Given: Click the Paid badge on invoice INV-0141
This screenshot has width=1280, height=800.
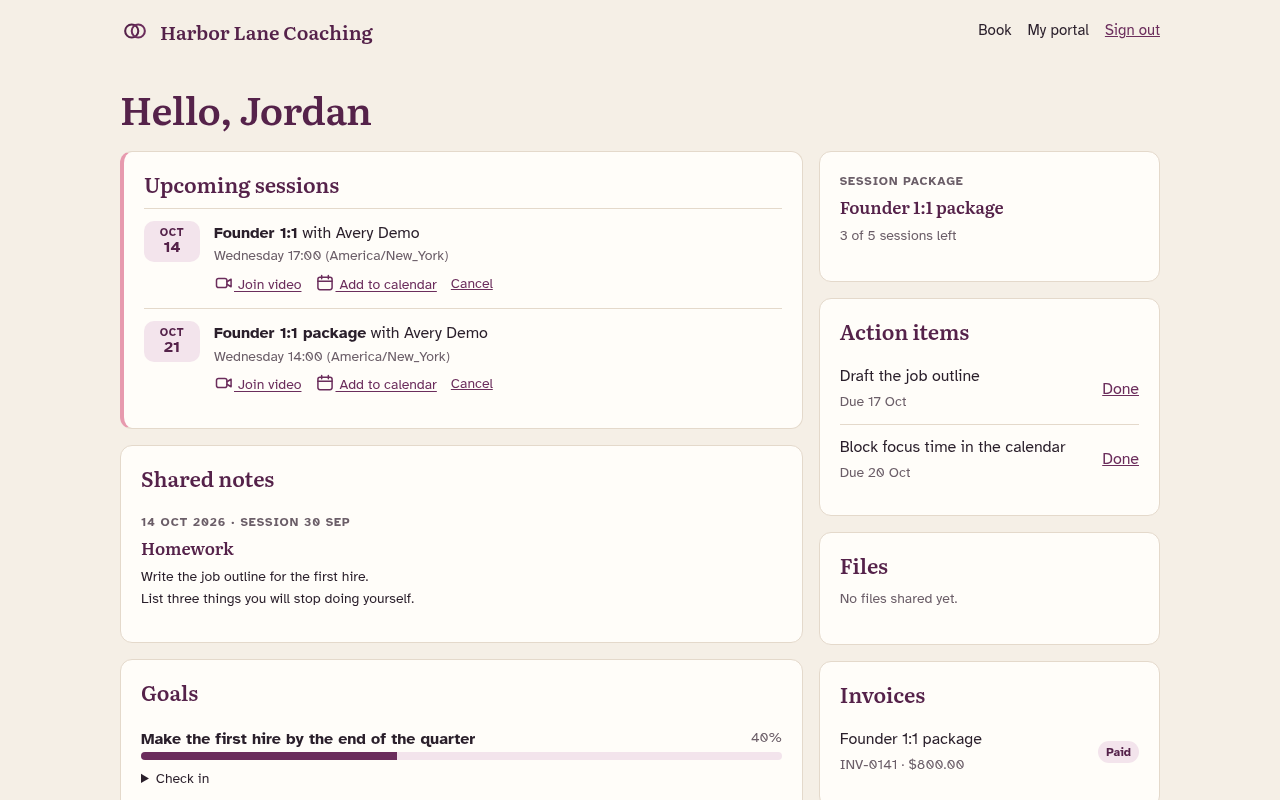Looking at the screenshot, I should pos(1118,752).
